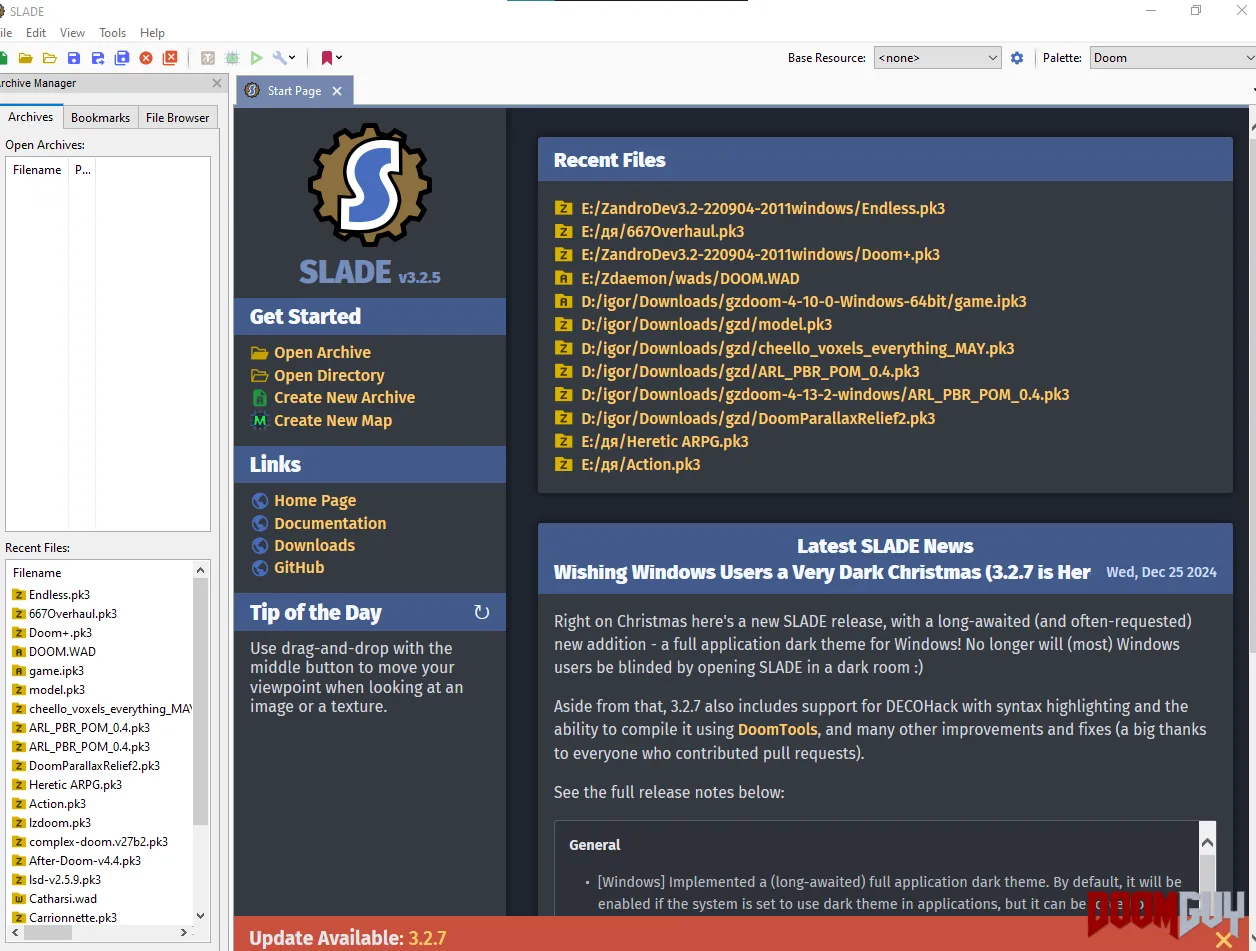Click the green Run Archive play icon
This screenshot has width=1256, height=951.
coord(256,58)
